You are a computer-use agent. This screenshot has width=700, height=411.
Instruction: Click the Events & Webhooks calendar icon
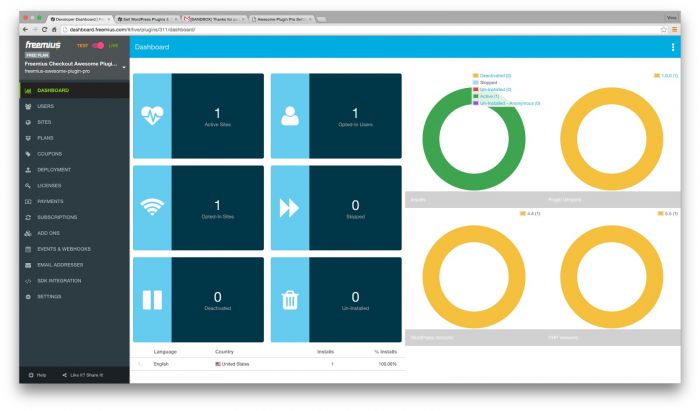[28, 249]
